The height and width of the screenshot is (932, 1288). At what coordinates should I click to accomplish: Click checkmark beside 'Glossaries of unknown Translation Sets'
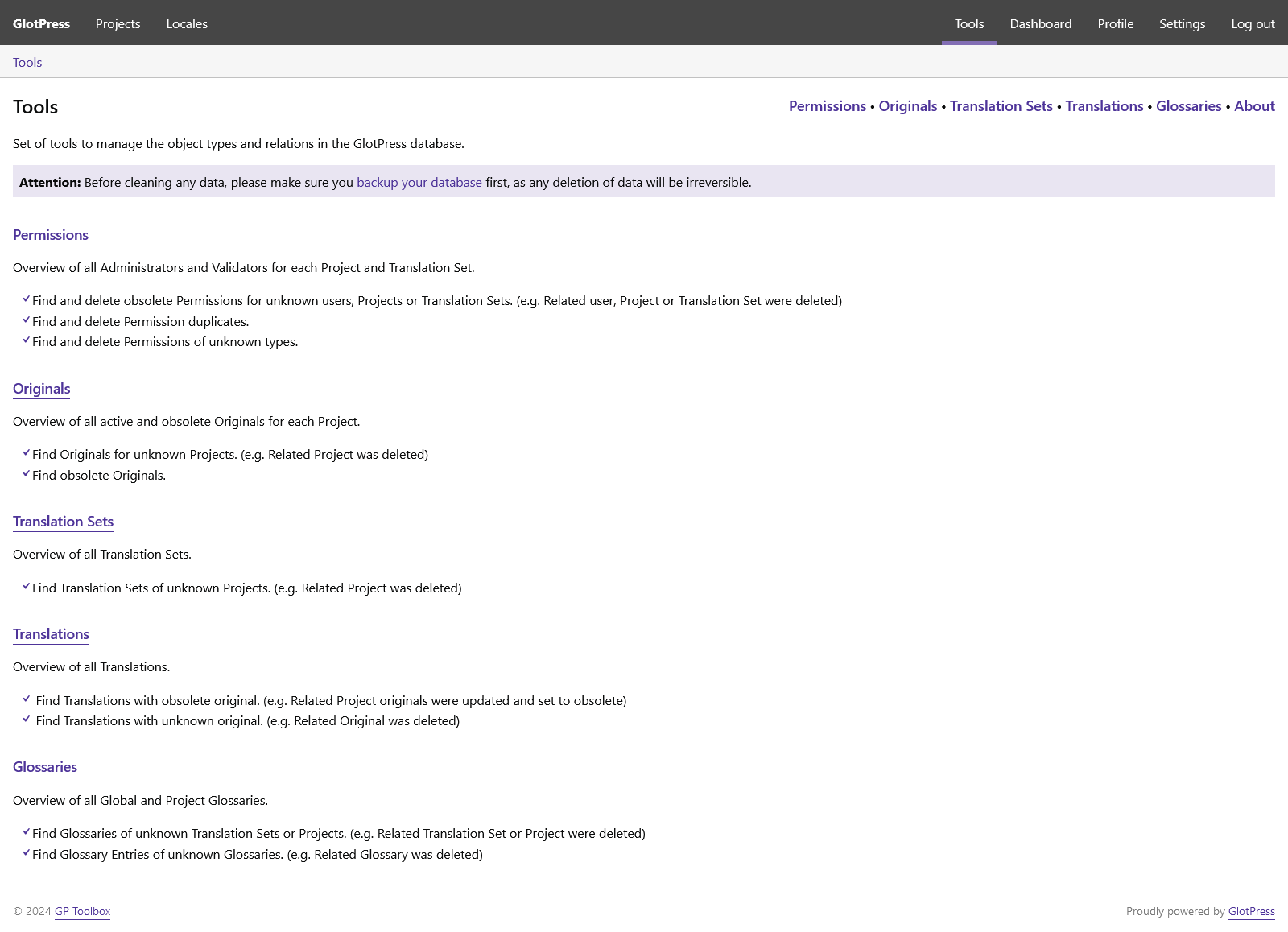tap(27, 831)
